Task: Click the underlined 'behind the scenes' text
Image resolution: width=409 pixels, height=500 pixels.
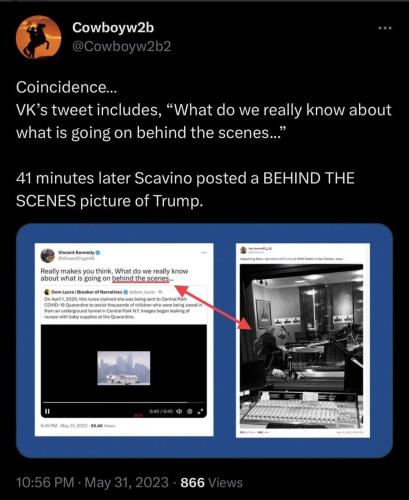Action: [x=142, y=279]
